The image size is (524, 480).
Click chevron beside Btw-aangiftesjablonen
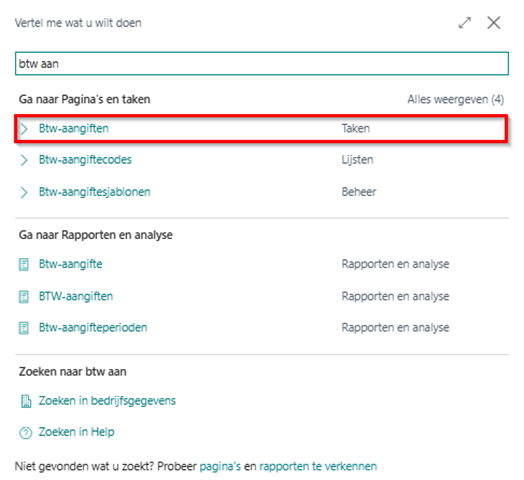click(x=24, y=192)
